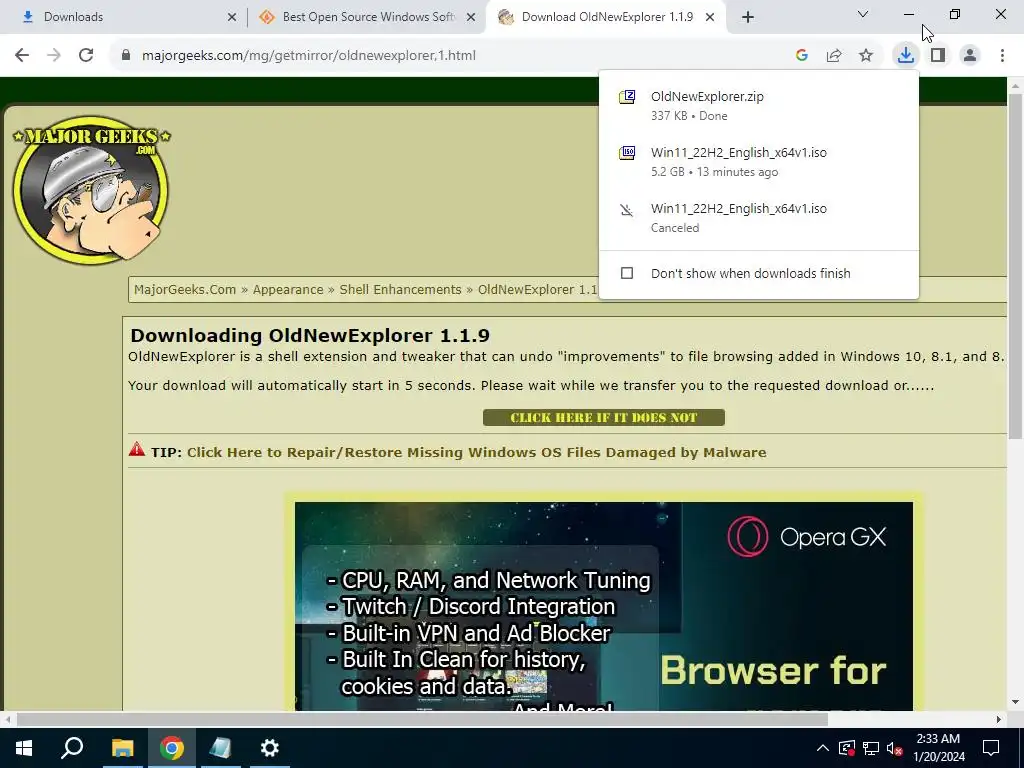Show hidden system tray icons
This screenshot has width=1024, height=768.
823,748
